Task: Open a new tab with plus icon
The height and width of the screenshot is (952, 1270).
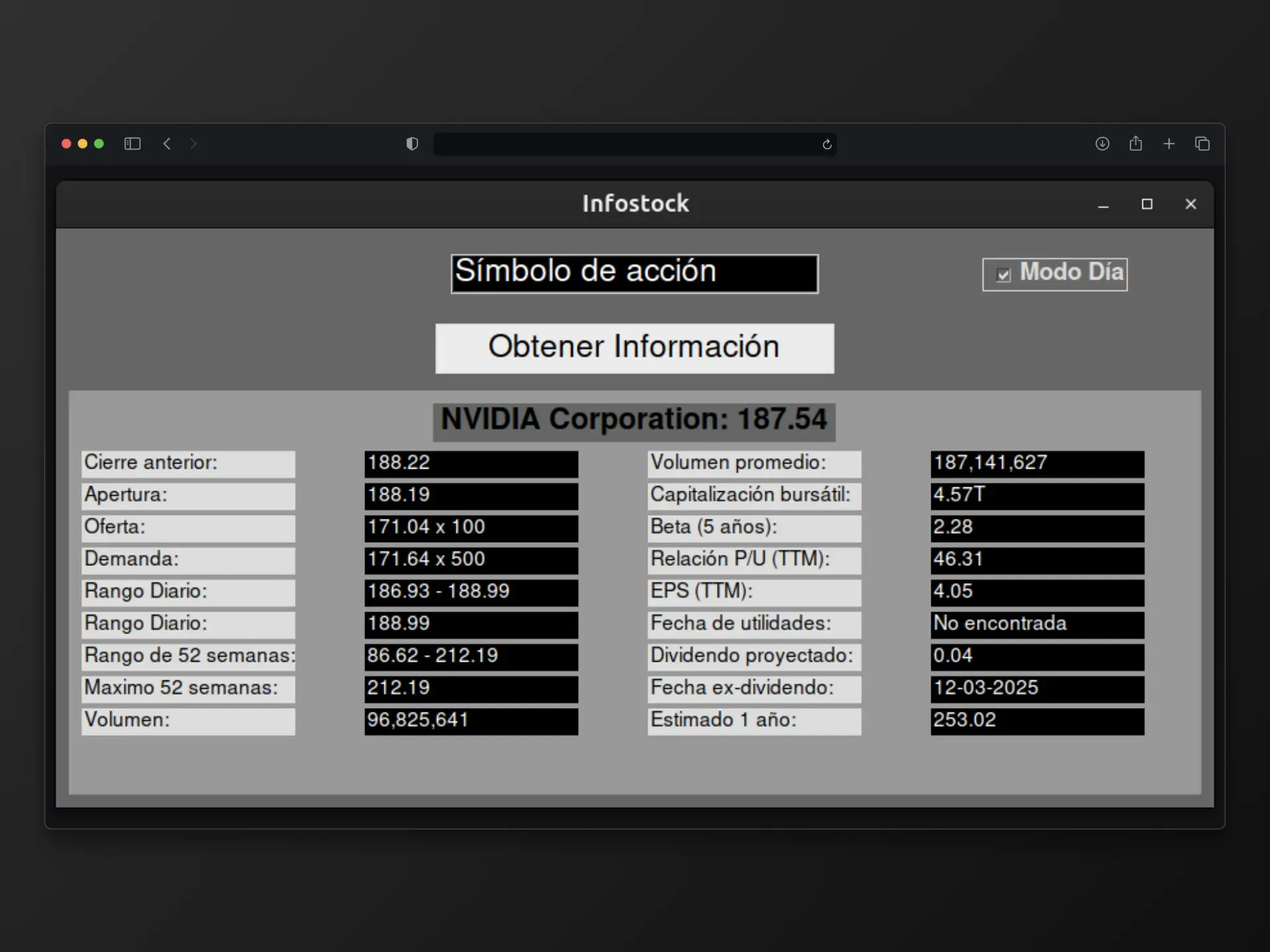Action: [1169, 143]
